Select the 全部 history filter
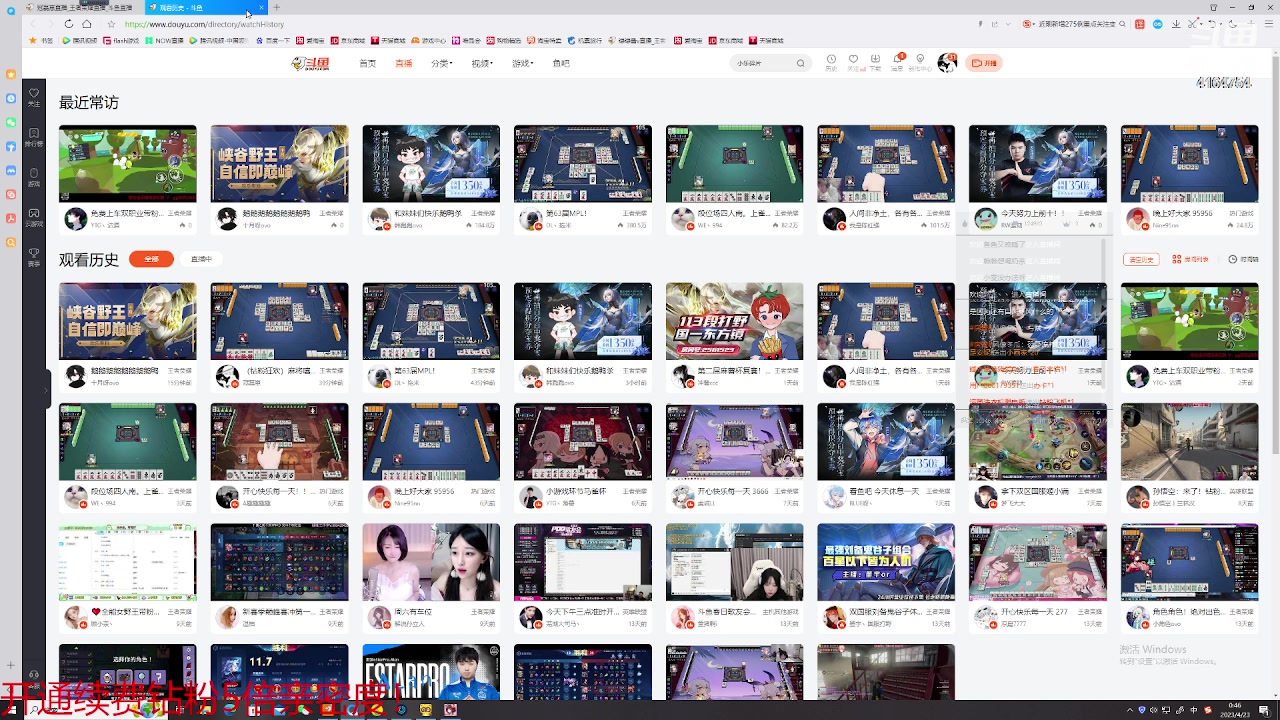This screenshot has height=720, width=1280. tap(151, 259)
